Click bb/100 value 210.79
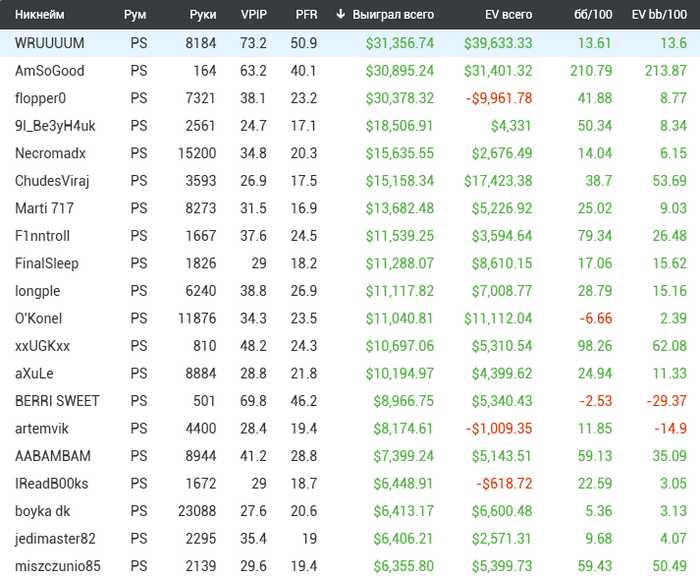This screenshot has height=578, width=700. (x=591, y=71)
